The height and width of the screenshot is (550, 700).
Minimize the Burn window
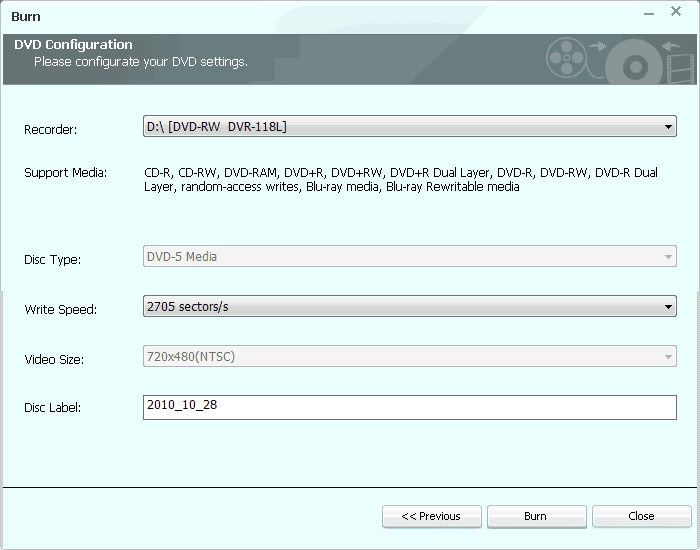[649, 14]
